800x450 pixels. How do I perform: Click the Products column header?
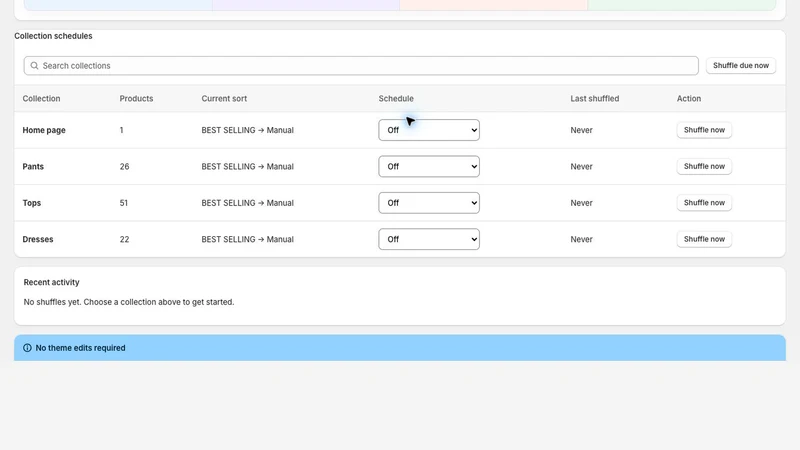[x=136, y=98]
